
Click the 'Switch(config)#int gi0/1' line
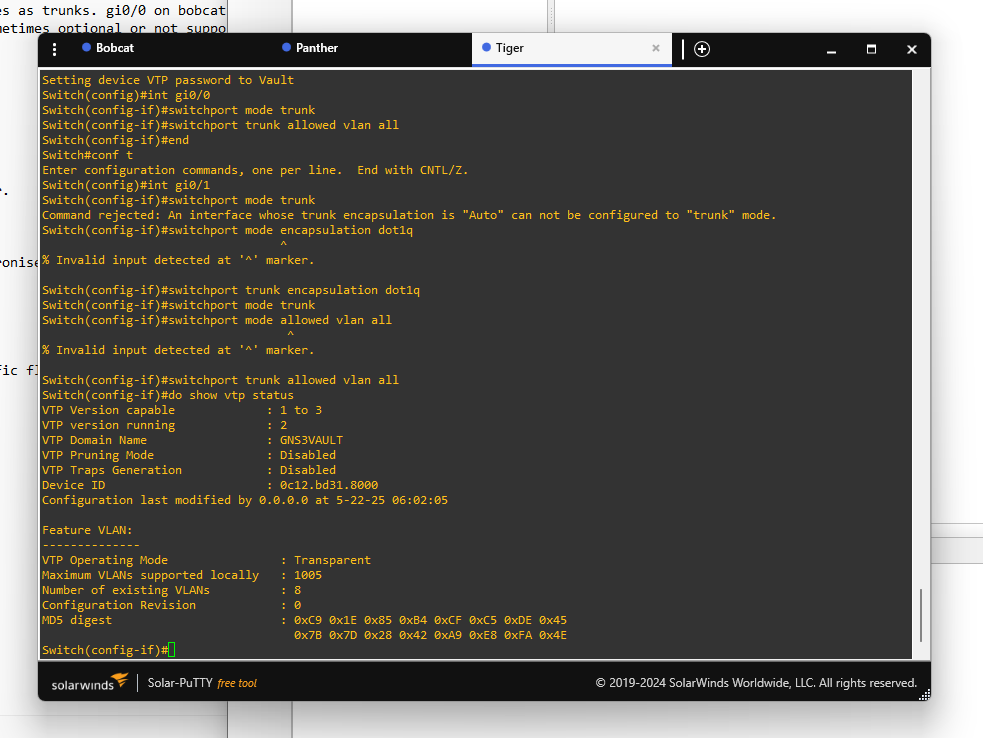126,185
